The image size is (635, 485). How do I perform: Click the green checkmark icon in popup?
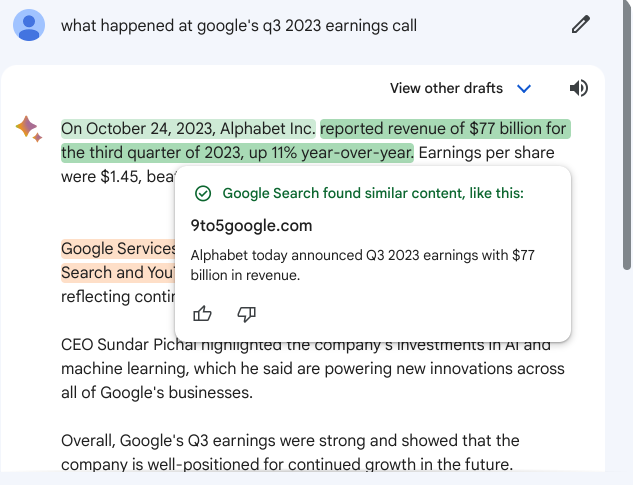[x=203, y=193]
